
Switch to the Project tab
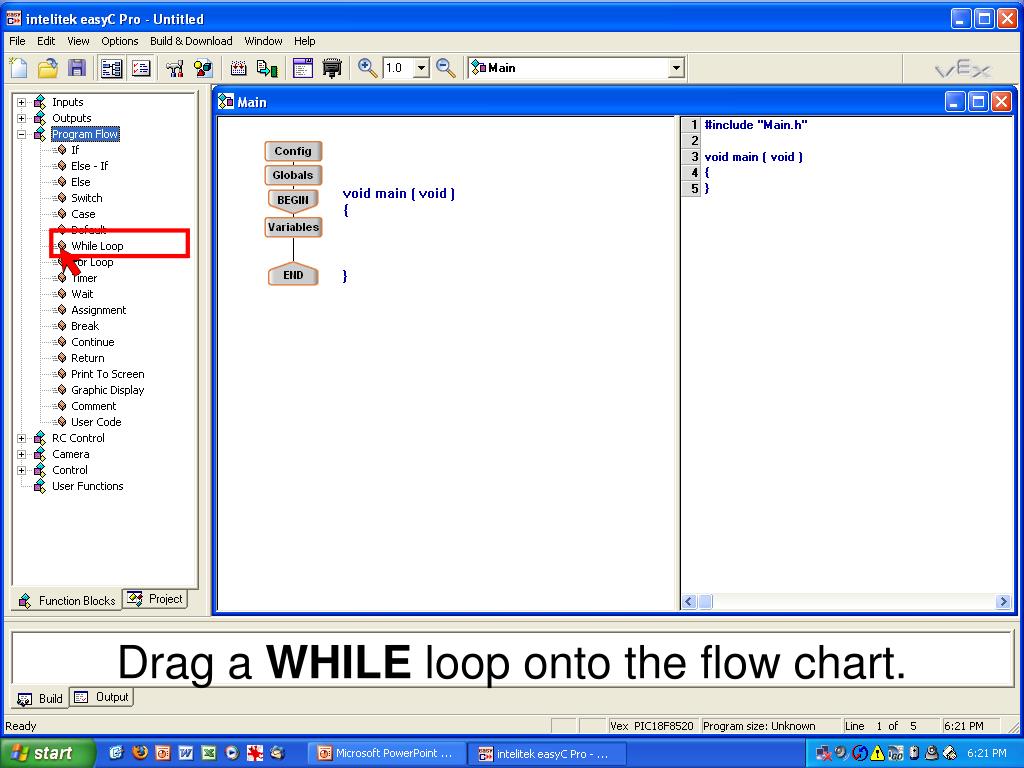(x=155, y=599)
